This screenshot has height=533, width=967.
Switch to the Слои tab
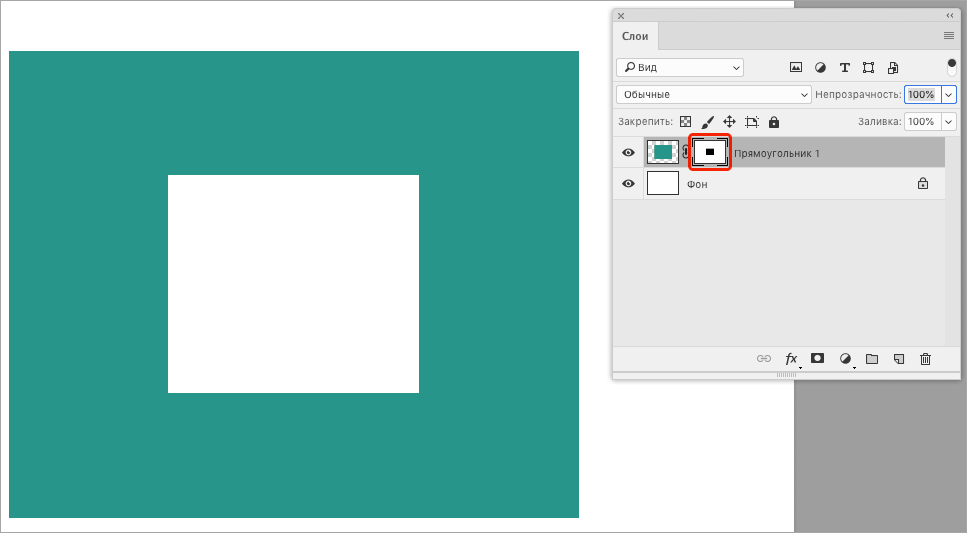coord(635,36)
